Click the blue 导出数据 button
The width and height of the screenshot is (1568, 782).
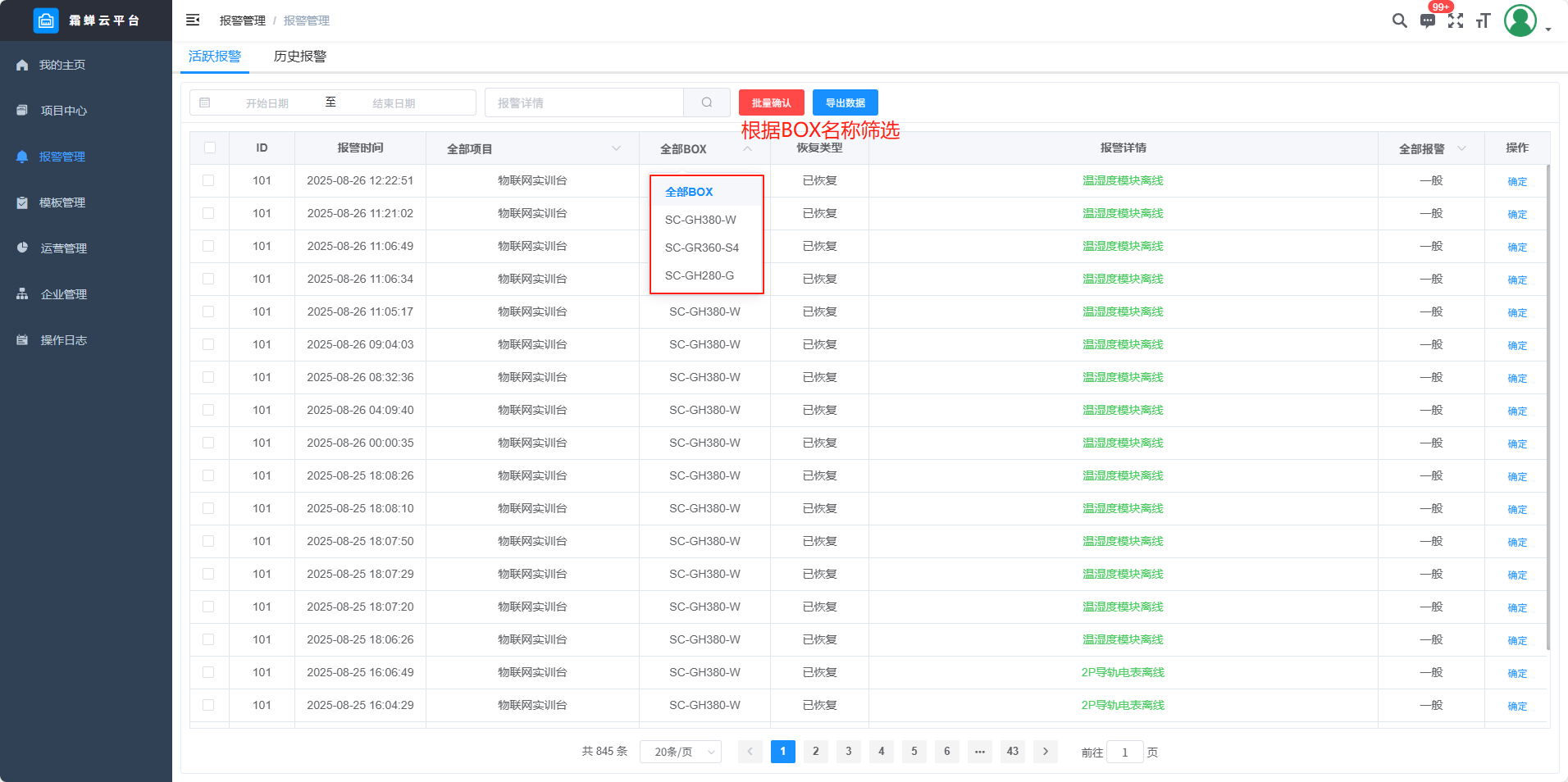pos(845,102)
